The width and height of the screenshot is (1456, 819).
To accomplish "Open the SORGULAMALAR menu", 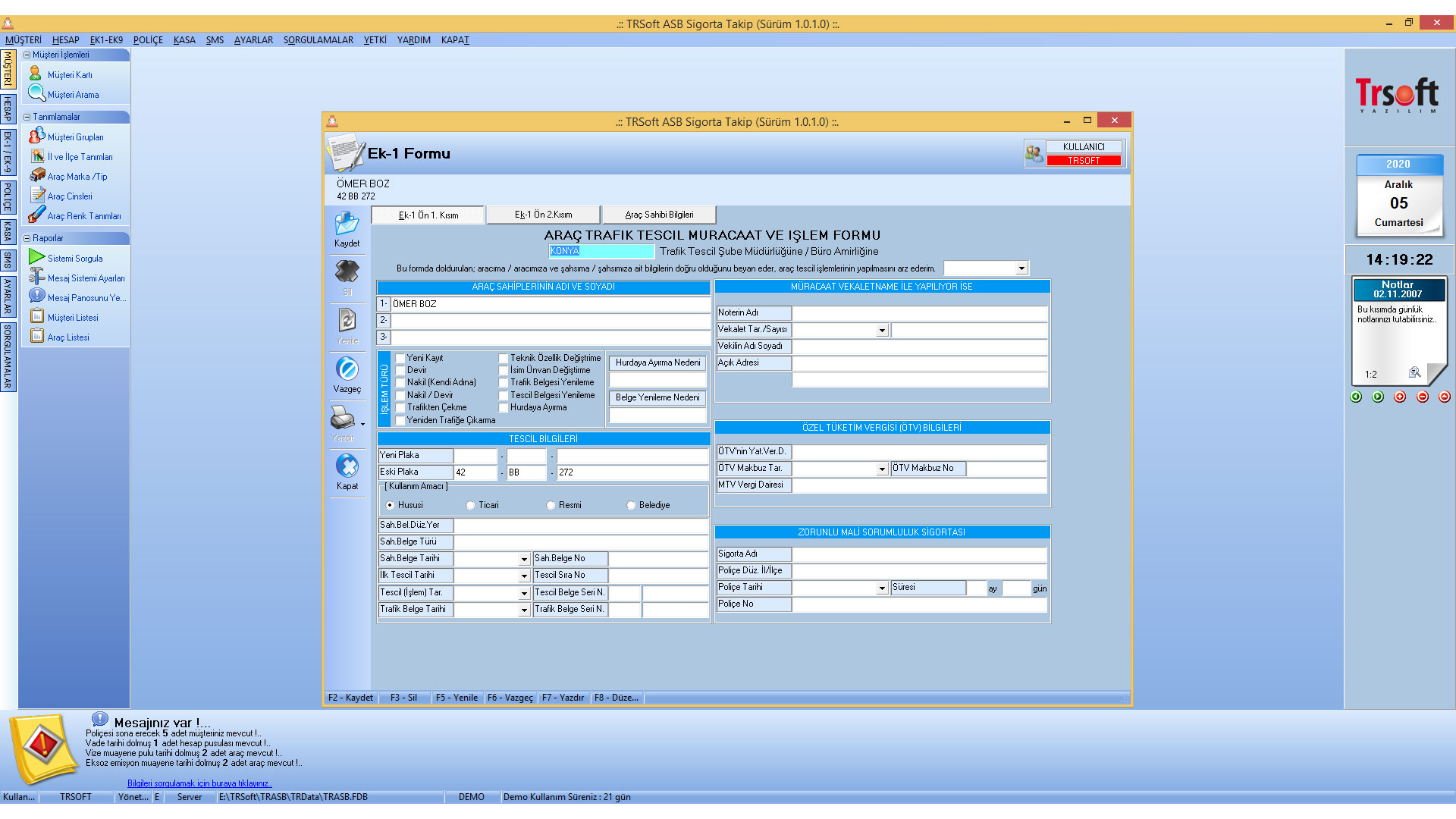I will tap(318, 40).
